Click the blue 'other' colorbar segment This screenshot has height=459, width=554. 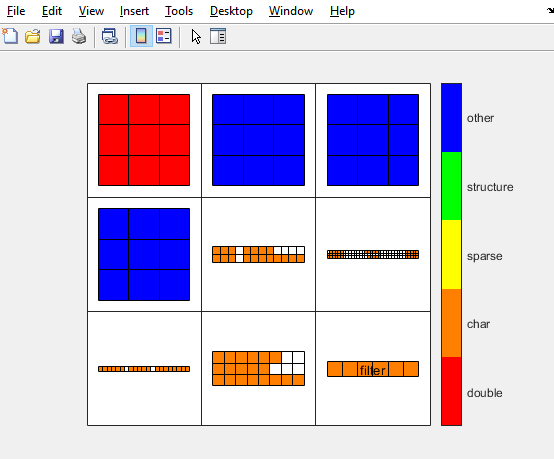tap(451, 118)
